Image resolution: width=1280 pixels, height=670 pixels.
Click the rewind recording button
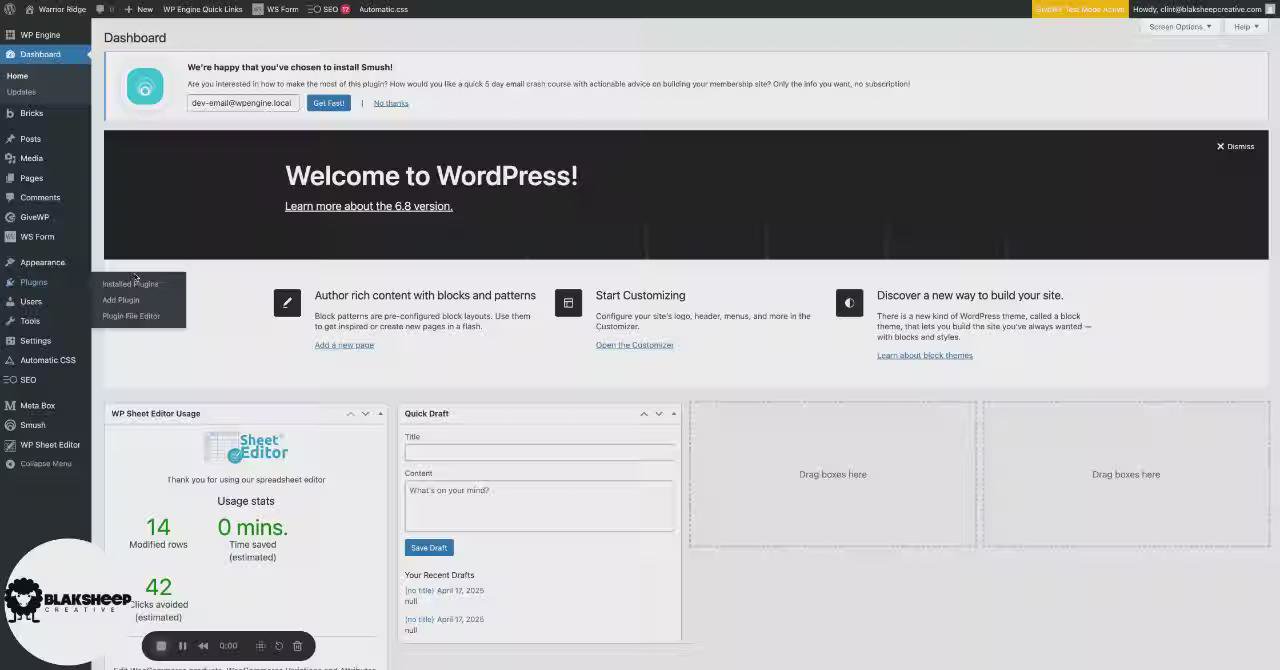click(203, 646)
